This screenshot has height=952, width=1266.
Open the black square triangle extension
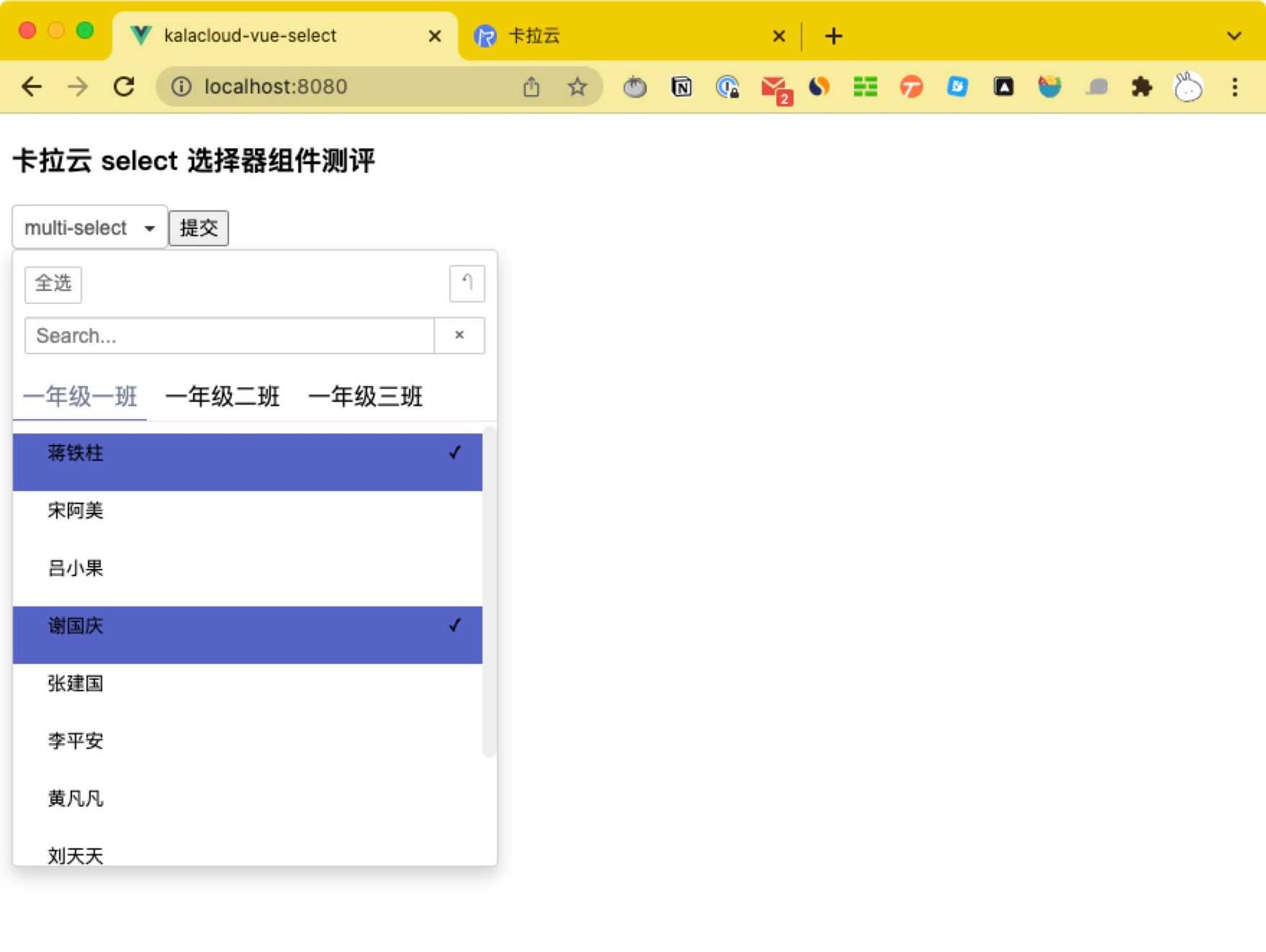pos(1004,87)
